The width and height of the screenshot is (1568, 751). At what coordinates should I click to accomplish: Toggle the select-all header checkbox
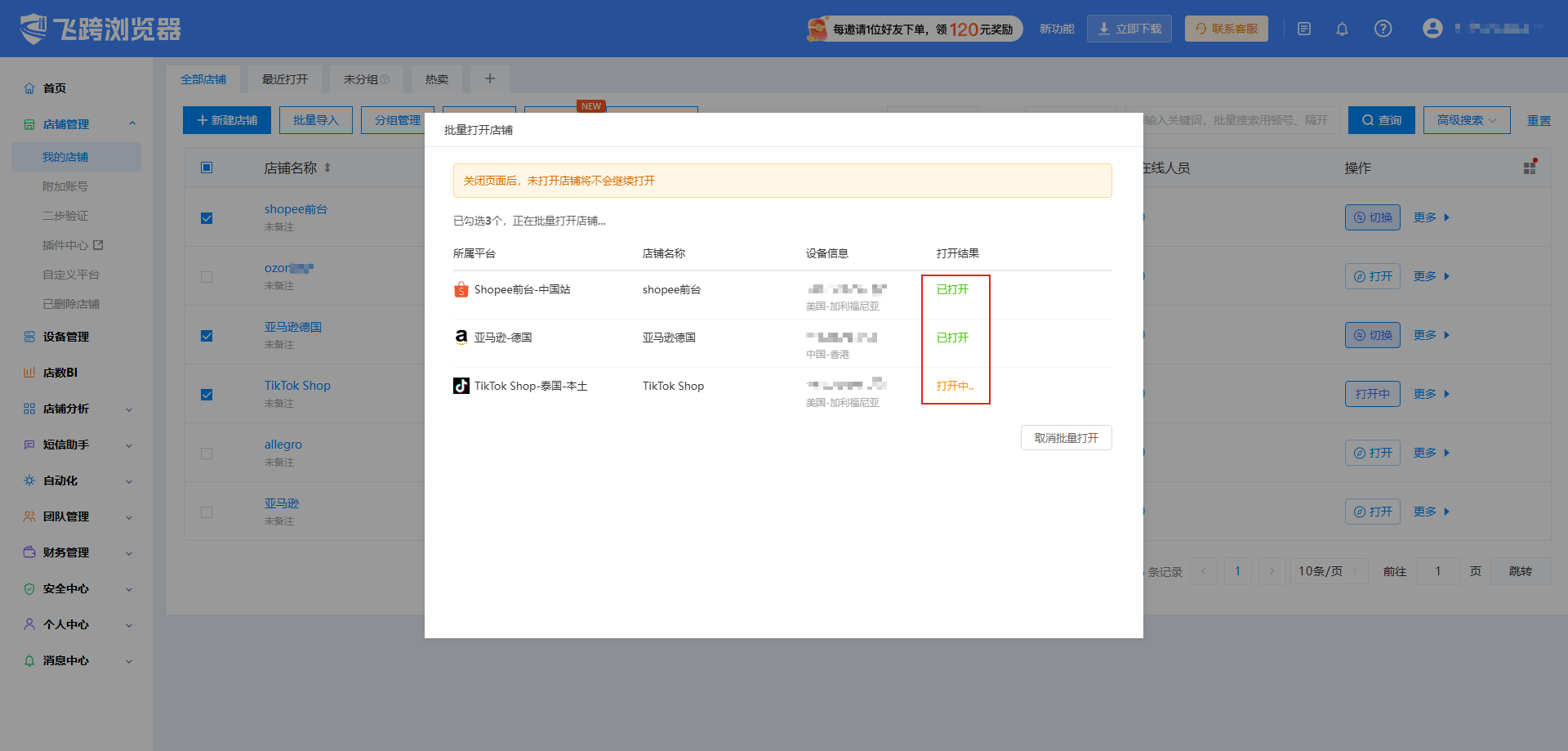207,168
